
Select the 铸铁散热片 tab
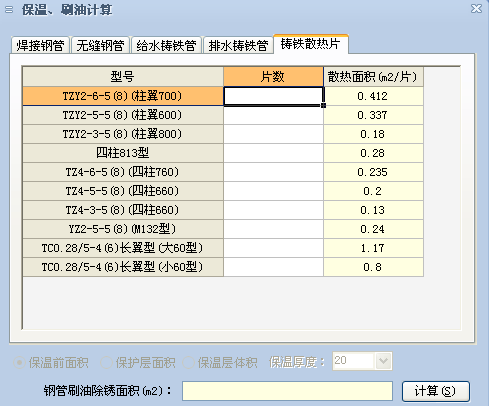tap(311, 44)
